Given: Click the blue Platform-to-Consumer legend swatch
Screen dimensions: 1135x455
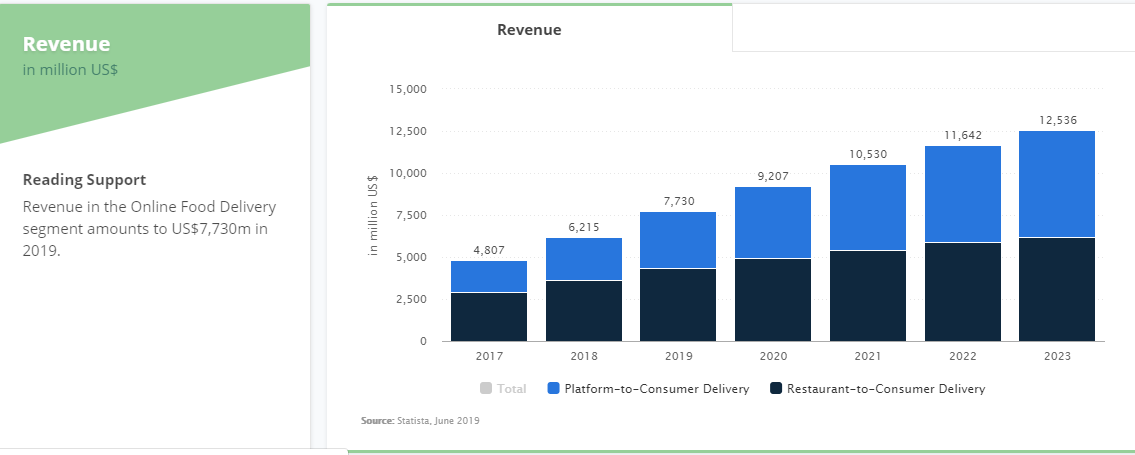Looking at the screenshot, I should pyautogui.click(x=554, y=389).
